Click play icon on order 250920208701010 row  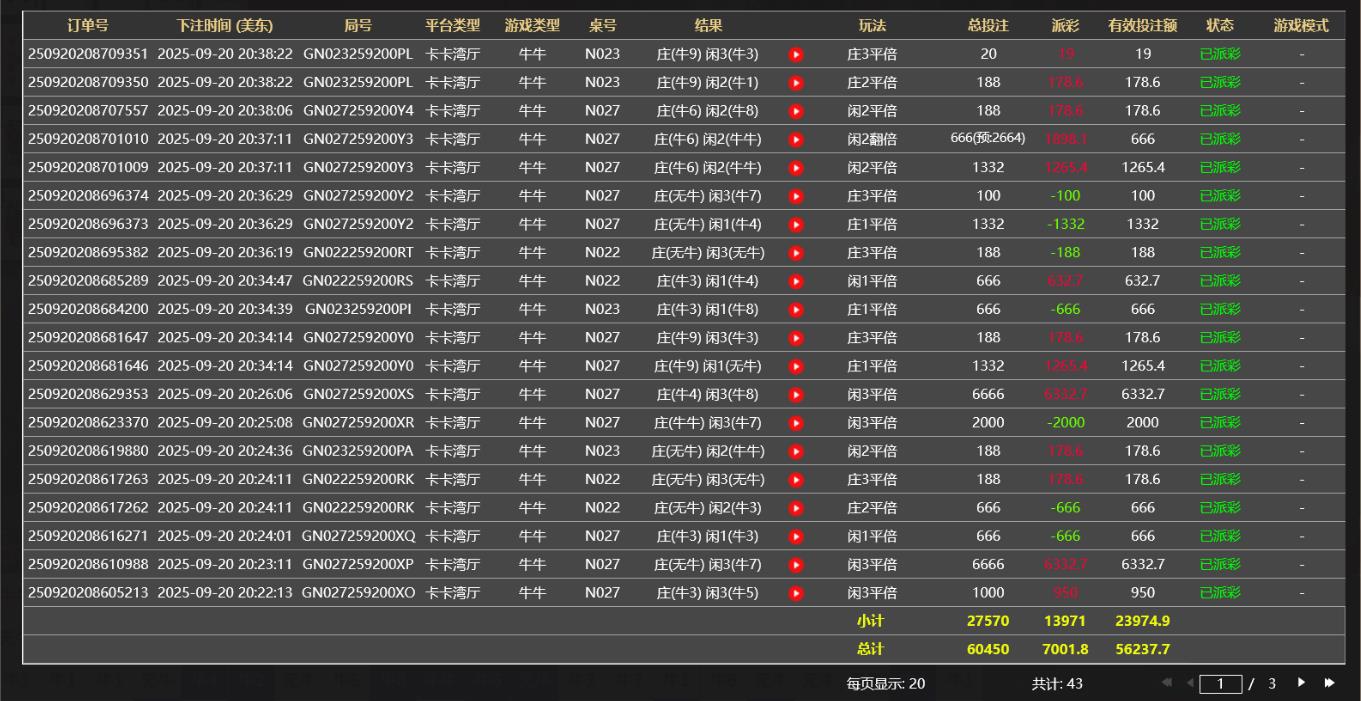coord(796,139)
